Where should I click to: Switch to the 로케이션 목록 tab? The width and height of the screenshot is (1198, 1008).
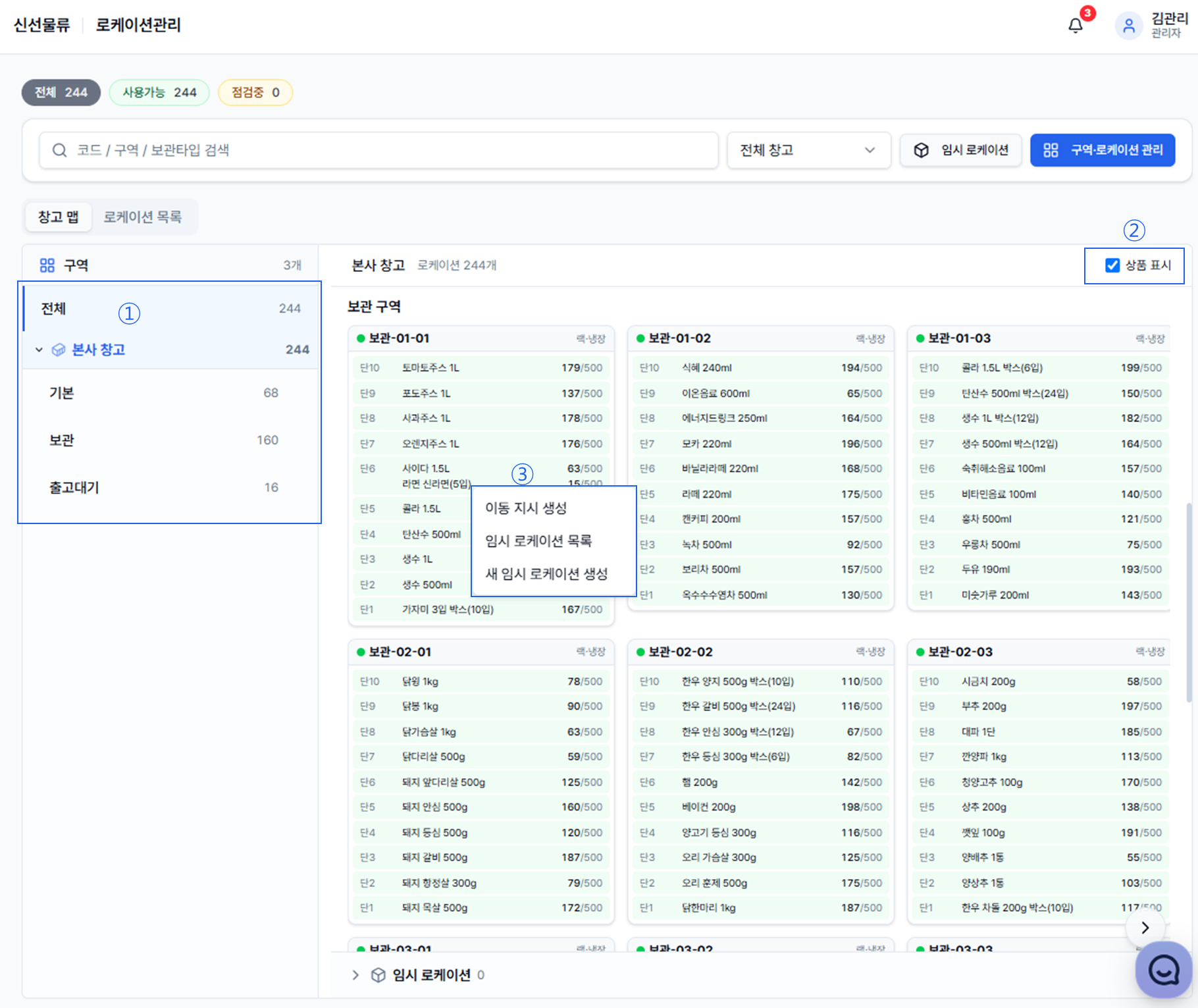(142, 217)
